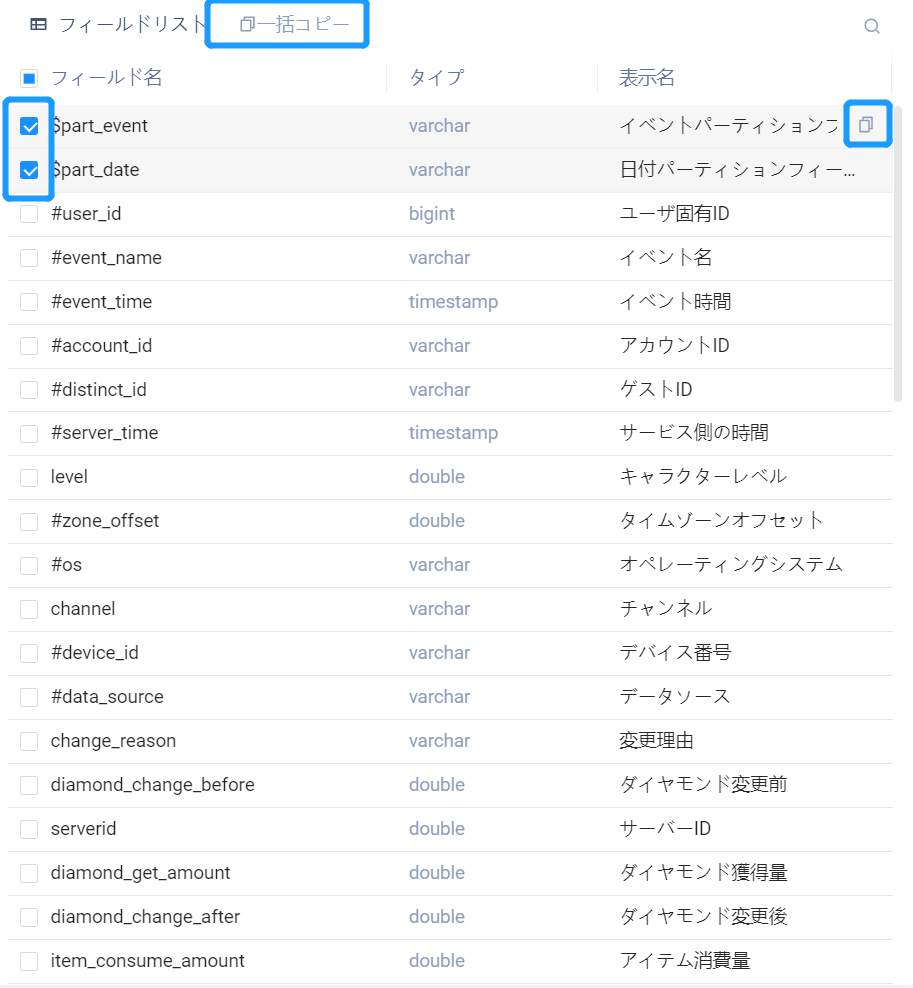This screenshot has width=913, height=988.
Task: Select the change_reason field checkbox
Action: click(x=29, y=741)
